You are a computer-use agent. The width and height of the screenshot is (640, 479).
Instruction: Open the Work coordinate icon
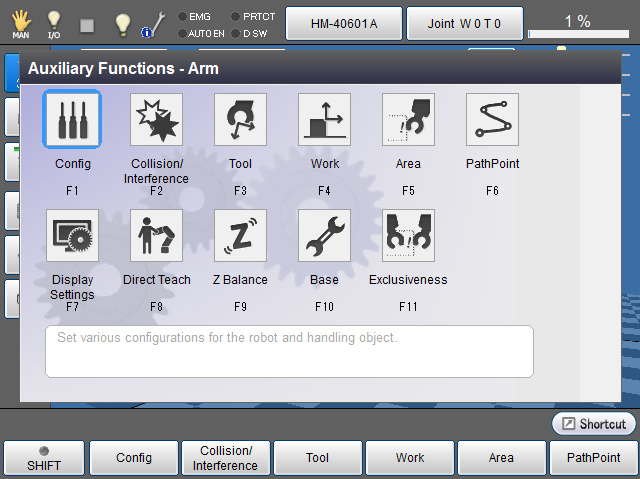(324, 120)
